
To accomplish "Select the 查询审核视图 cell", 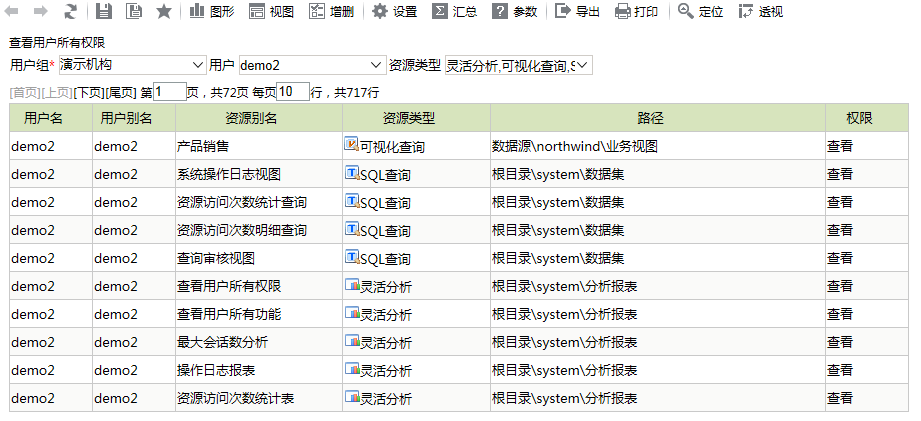I will [x=259, y=258].
